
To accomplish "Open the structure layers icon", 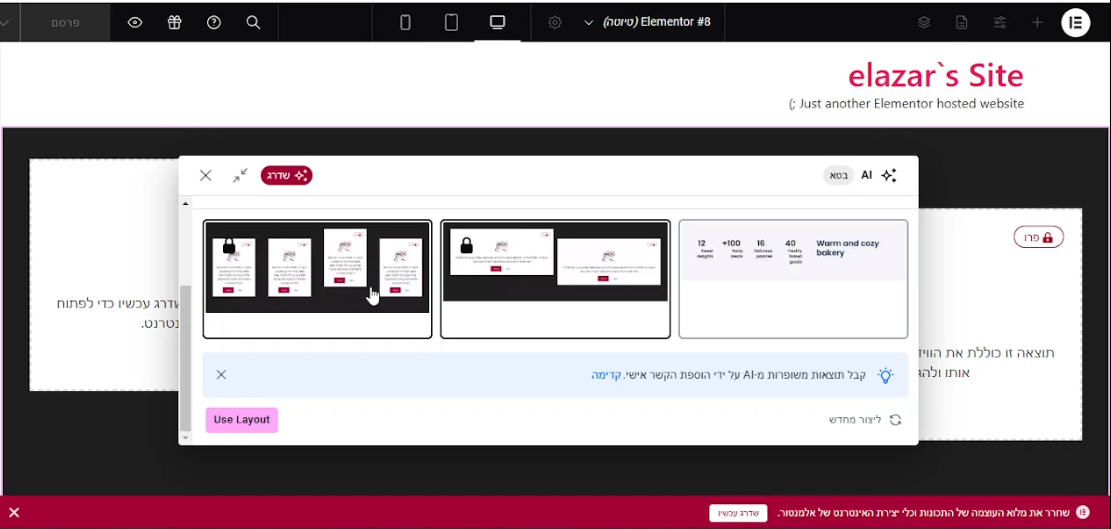I will pos(924,23).
